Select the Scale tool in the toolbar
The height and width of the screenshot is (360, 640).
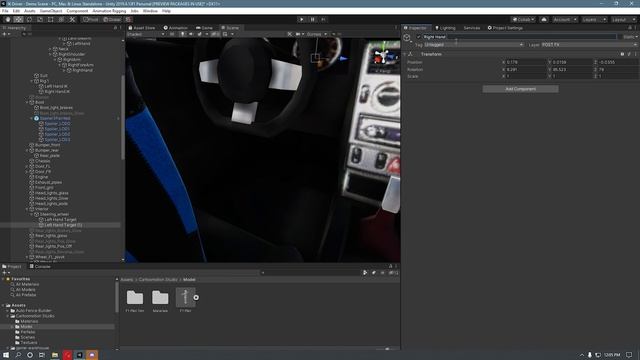coord(40,19)
